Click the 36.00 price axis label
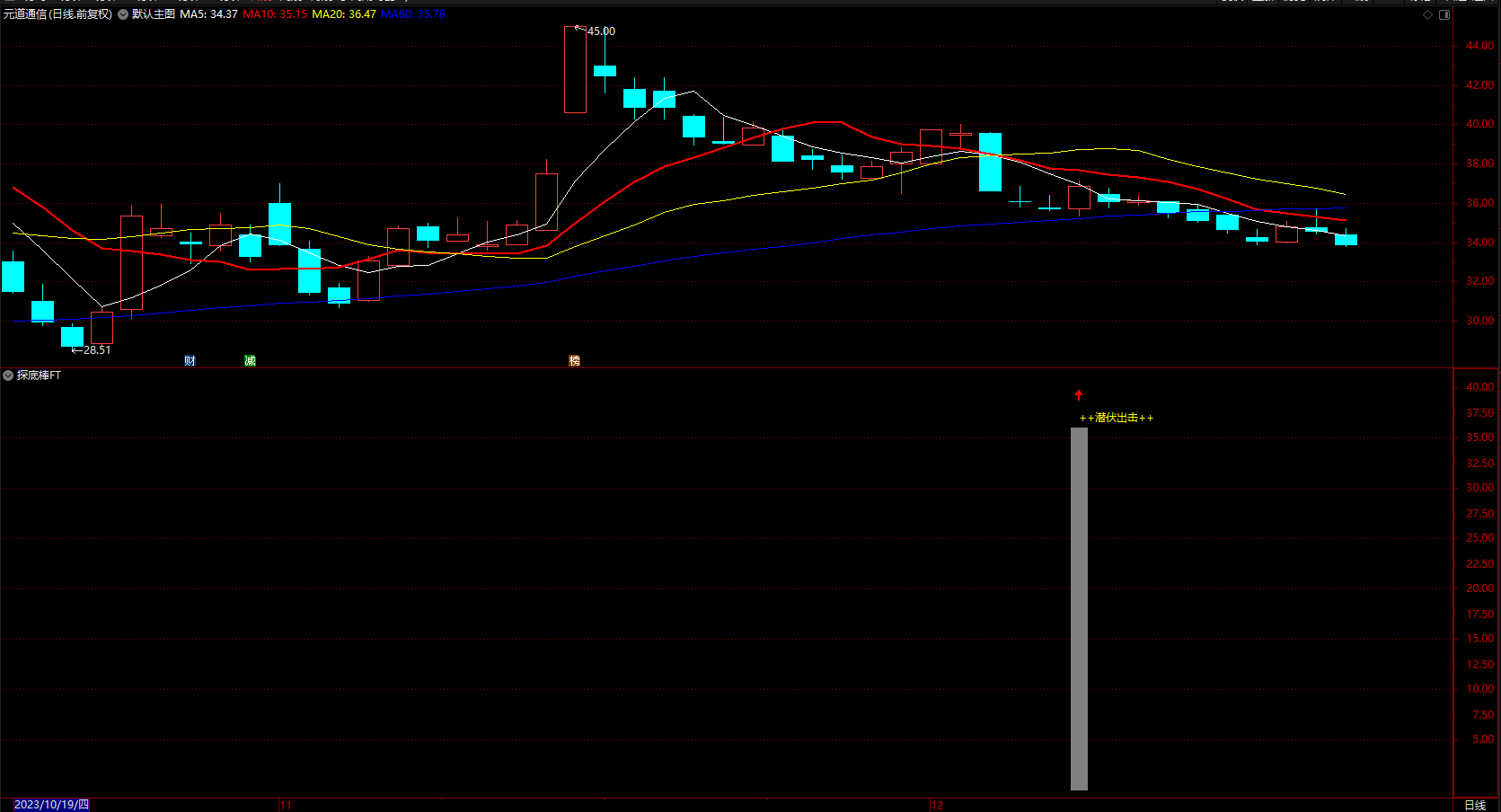 pos(1480,203)
